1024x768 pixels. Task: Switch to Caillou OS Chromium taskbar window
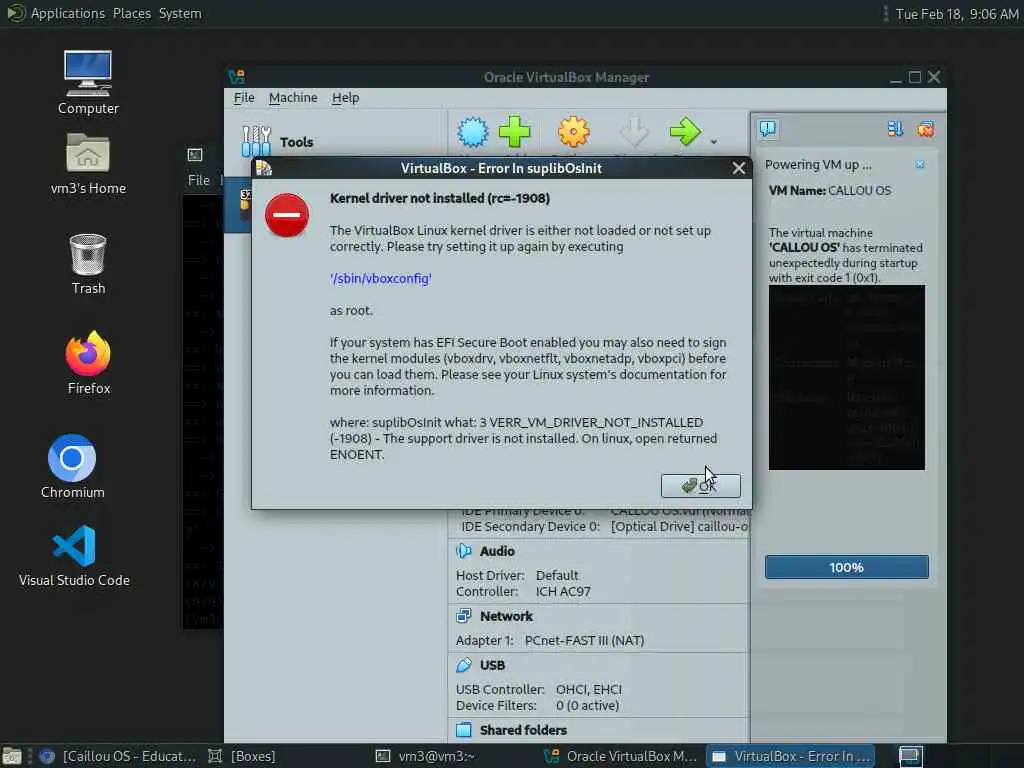(118, 756)
